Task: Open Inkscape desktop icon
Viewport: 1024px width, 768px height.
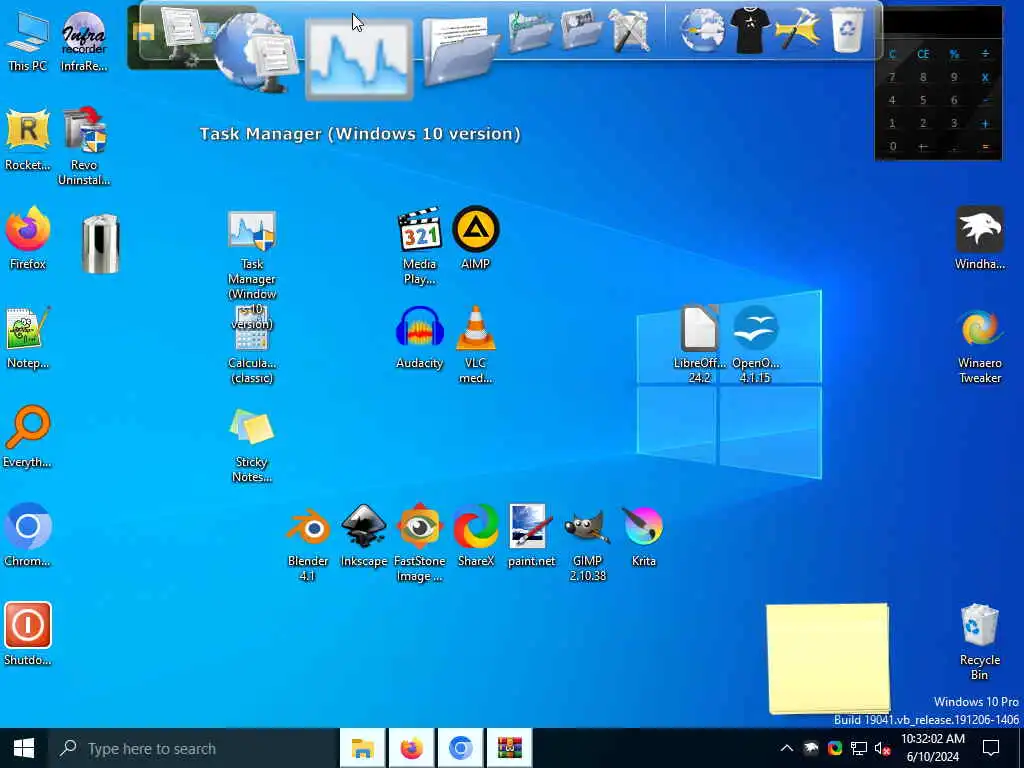Action: click(364, 535)
